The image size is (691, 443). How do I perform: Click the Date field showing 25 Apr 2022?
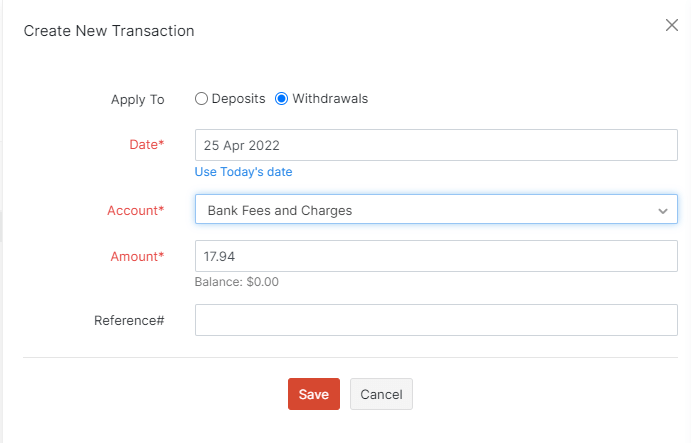[x=436, y=145]
